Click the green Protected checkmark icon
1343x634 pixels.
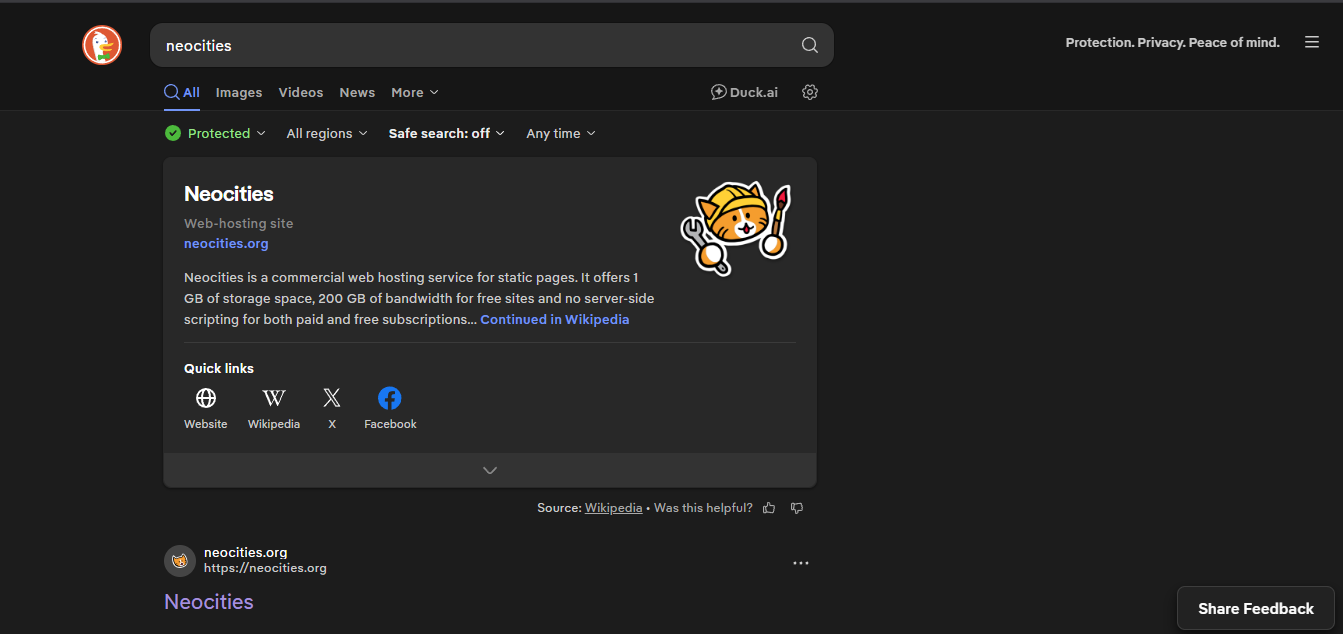point(173,133)
